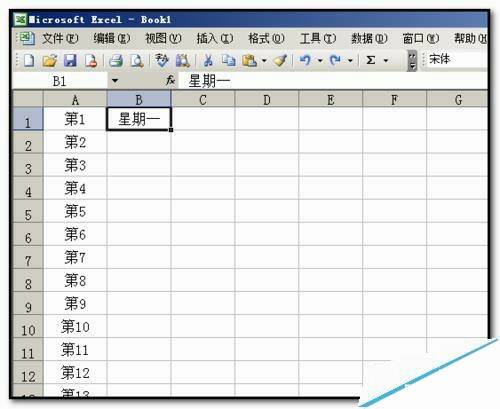Open the 编辑(E) menu
The width and height of the screenshot is (500, 409).
click(112, 39)
